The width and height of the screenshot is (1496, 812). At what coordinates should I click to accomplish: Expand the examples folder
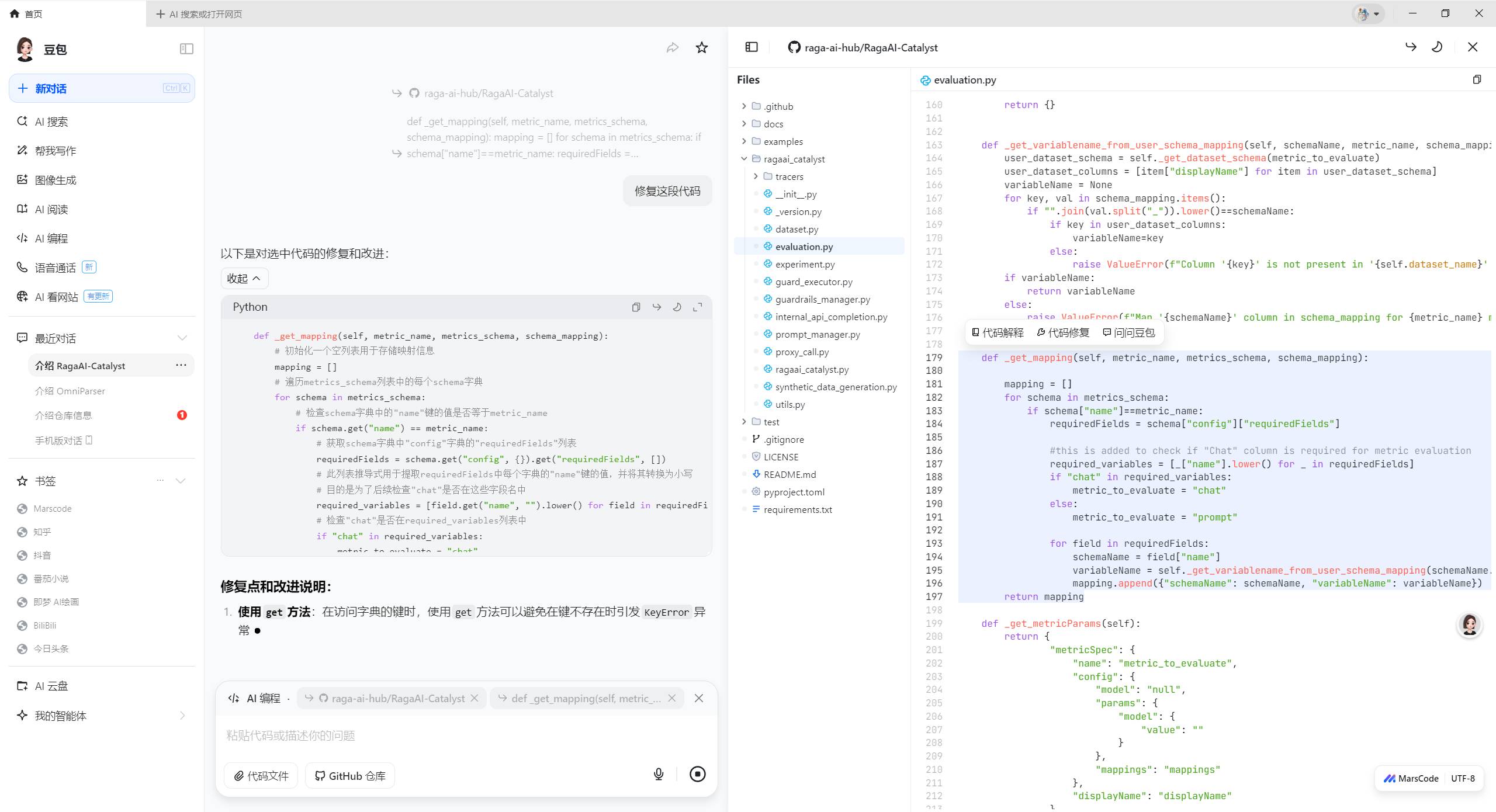[744, 141]
